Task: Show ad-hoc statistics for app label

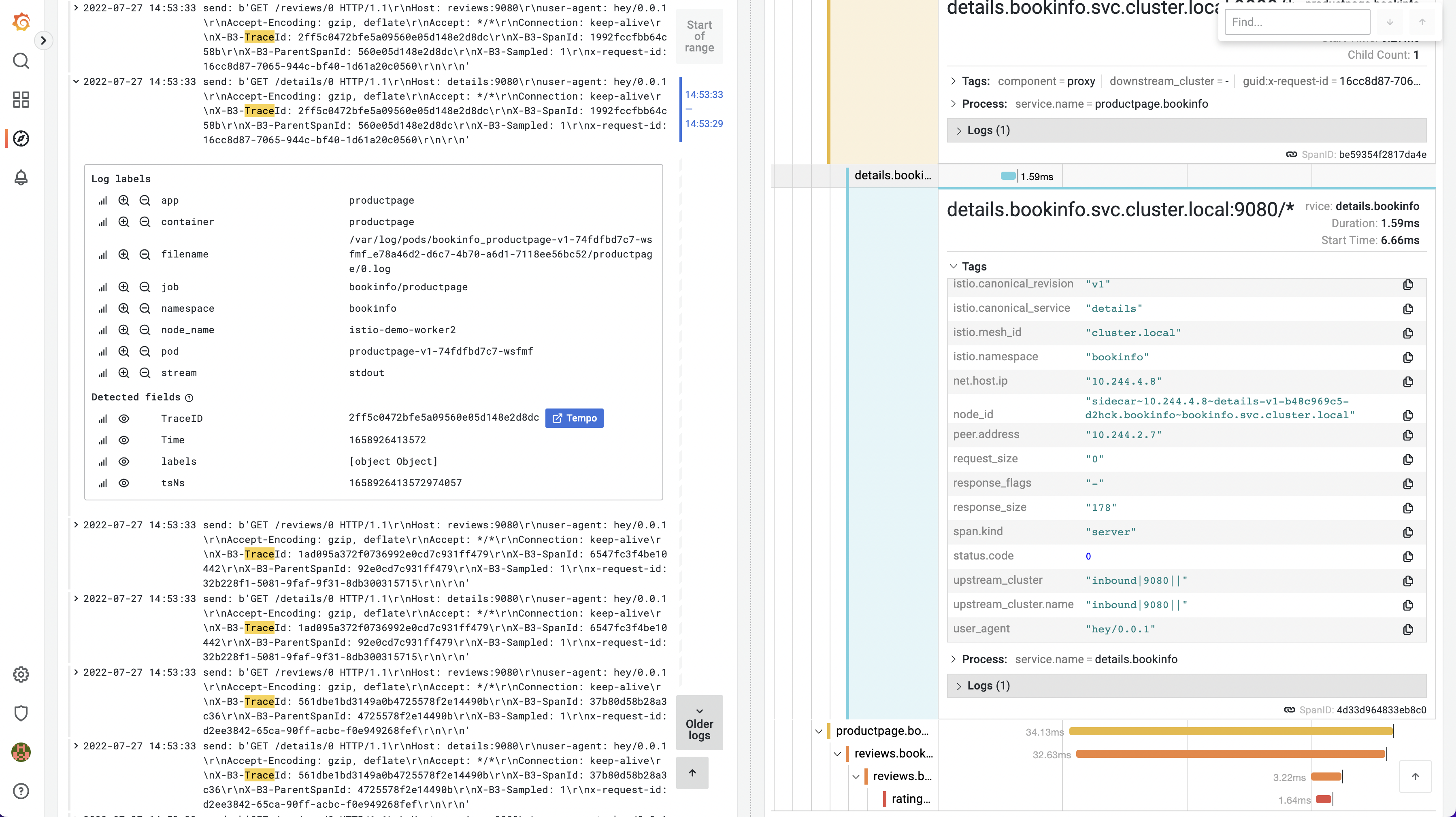Action: pos(103,200)
